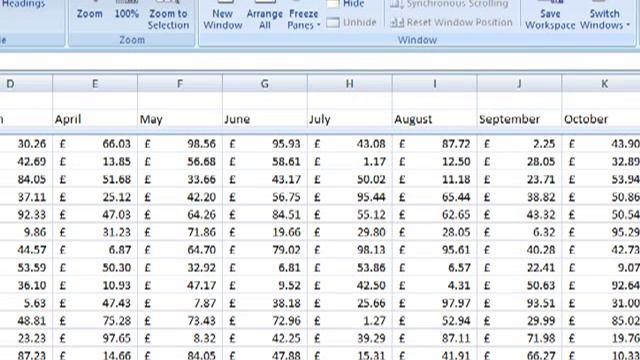Viewport: 640px width, 360px height.
Task: Select the cell containing 23.71
Action: [520, 179]
